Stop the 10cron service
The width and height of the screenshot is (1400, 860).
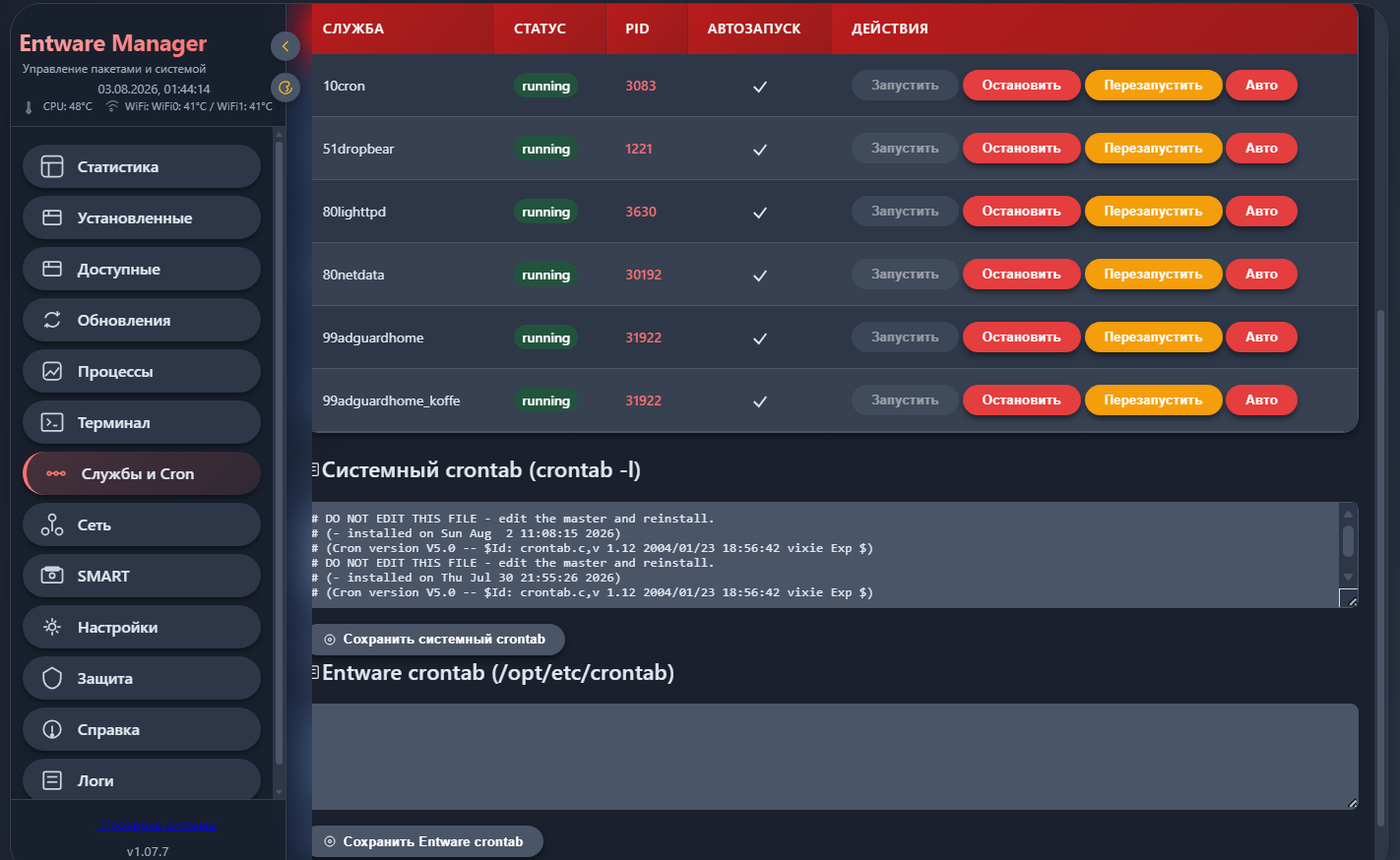pos(1021,86)
